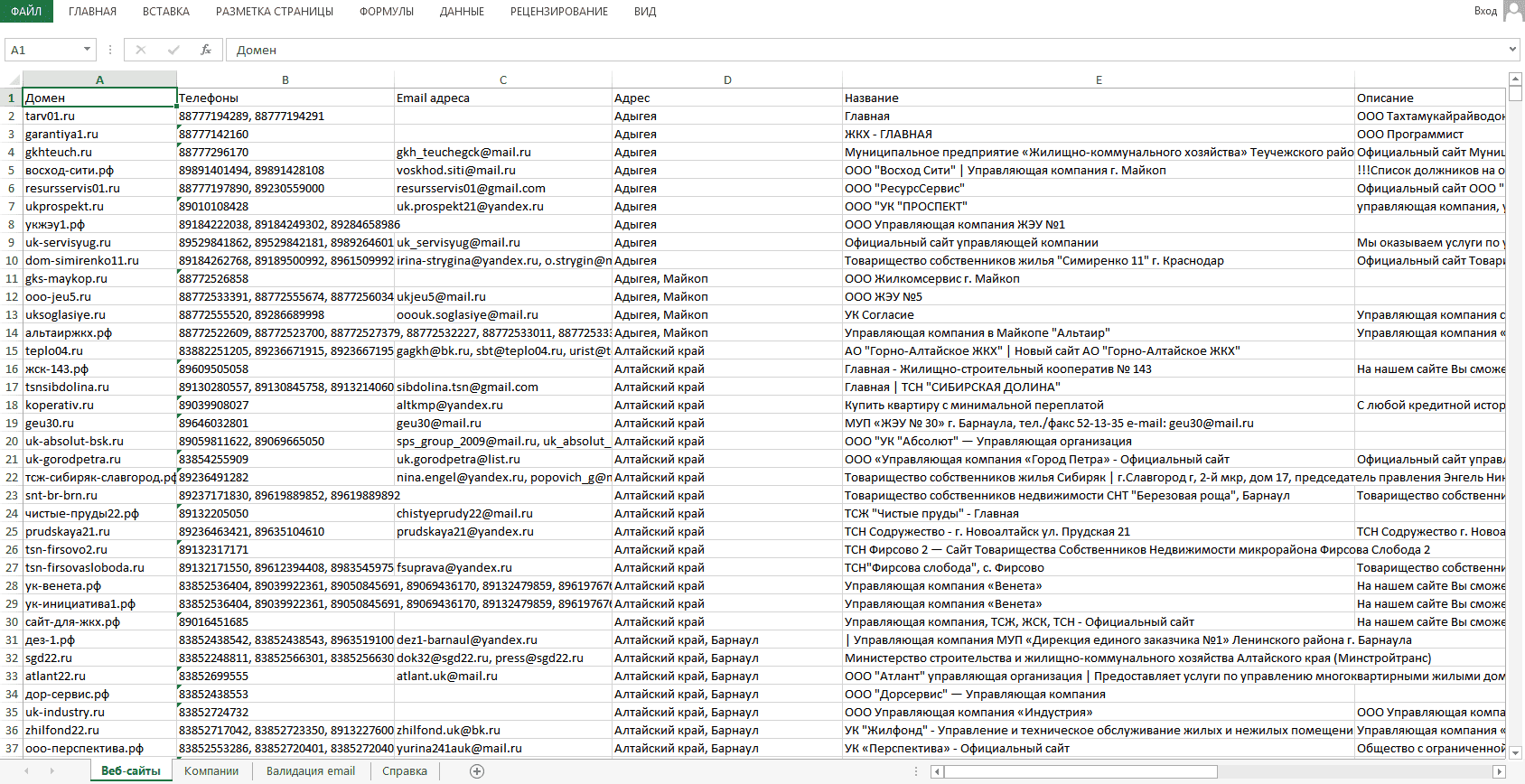Select cell with sgd22.ru
The image size is (1525, 784).
(99, 658)
